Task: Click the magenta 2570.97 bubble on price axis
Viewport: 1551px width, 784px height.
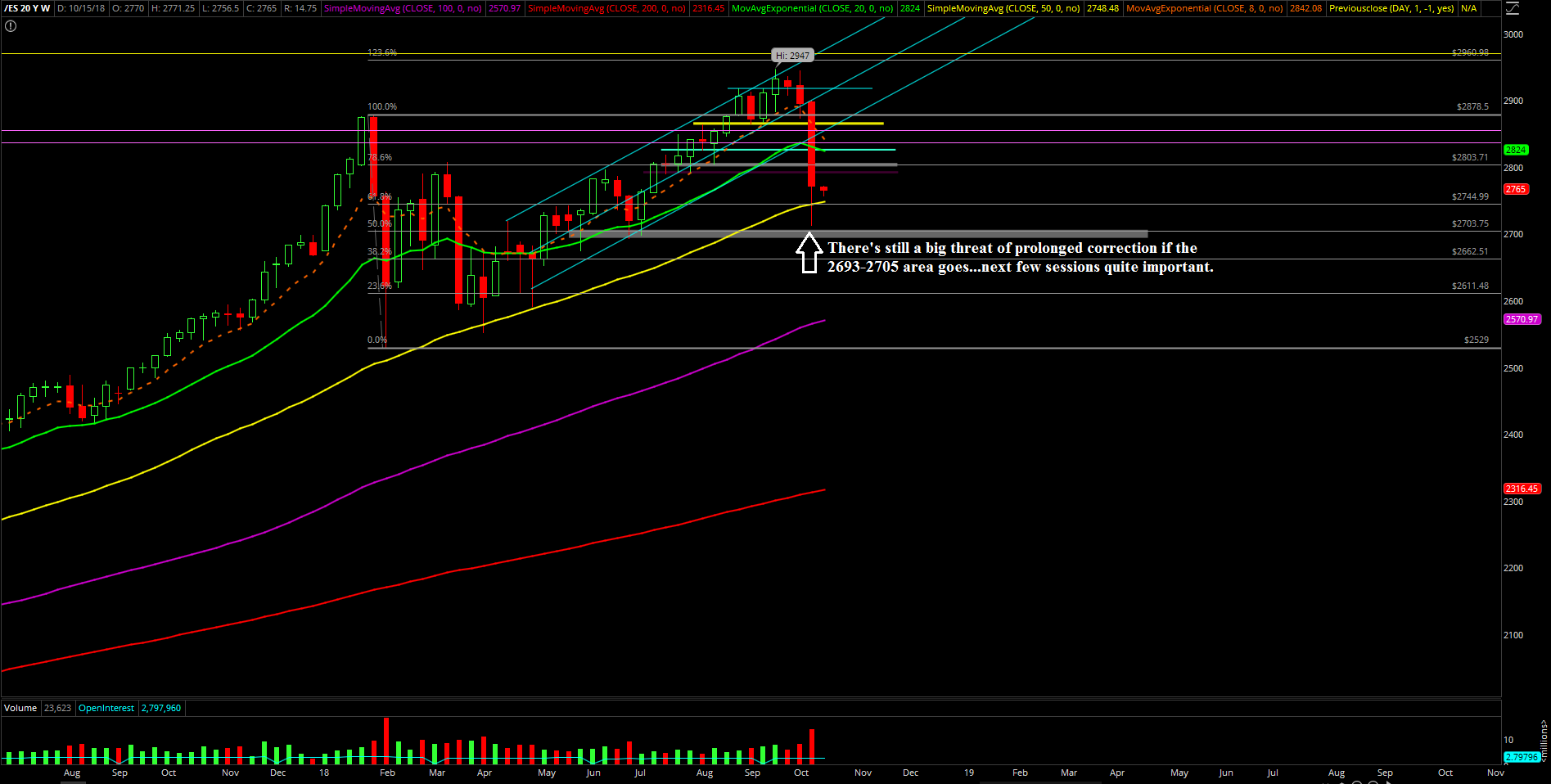Action: tap(1522, 319)
